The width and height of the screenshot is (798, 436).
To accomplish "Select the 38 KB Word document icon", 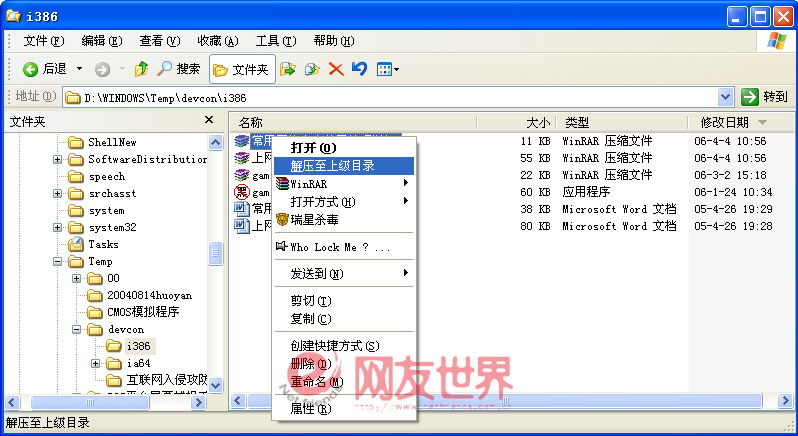I will coord(242,209).
